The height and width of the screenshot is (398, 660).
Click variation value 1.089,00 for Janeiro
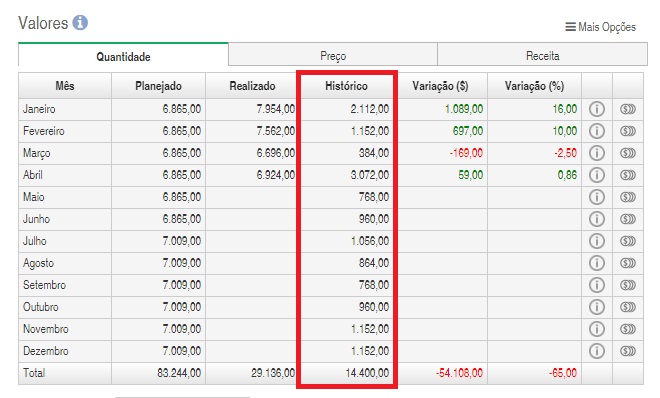(x=464, y=109)
